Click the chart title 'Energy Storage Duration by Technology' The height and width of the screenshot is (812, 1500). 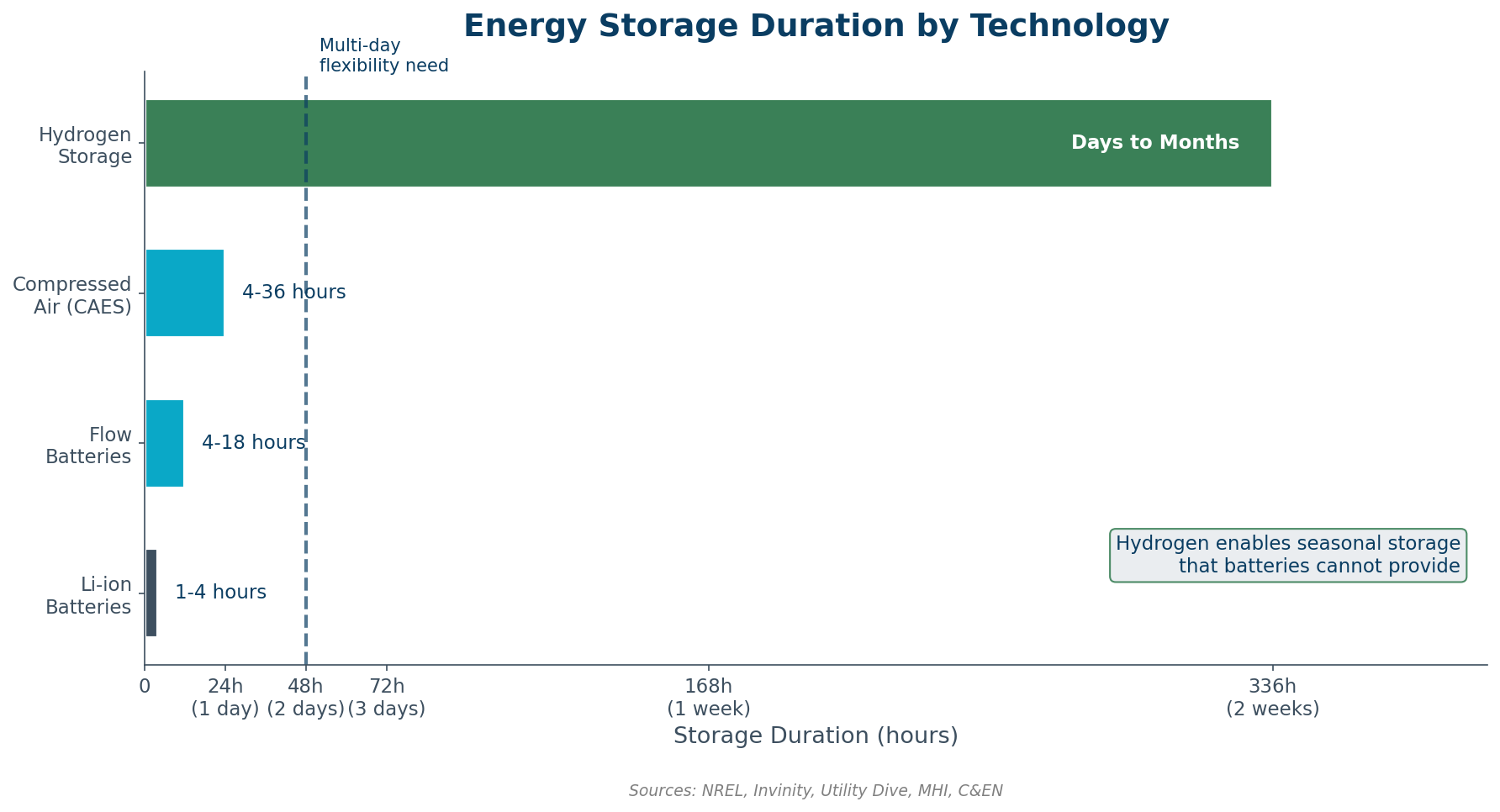point(816,27)
